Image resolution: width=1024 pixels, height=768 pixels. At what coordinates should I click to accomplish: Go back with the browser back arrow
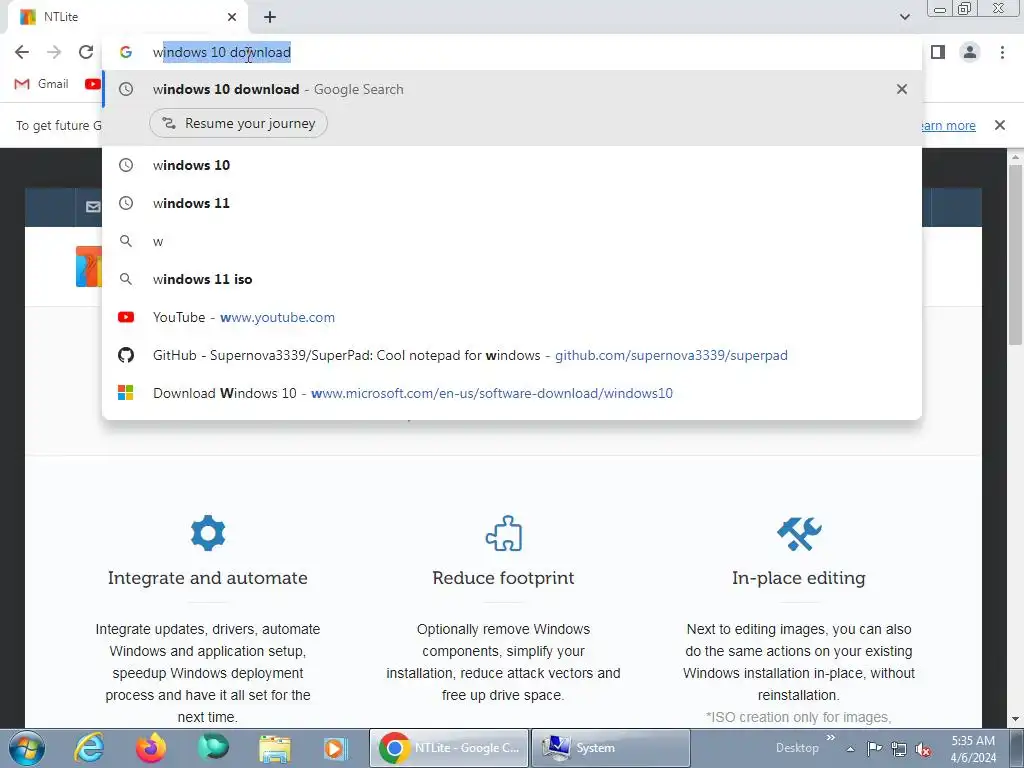[22, 52]
